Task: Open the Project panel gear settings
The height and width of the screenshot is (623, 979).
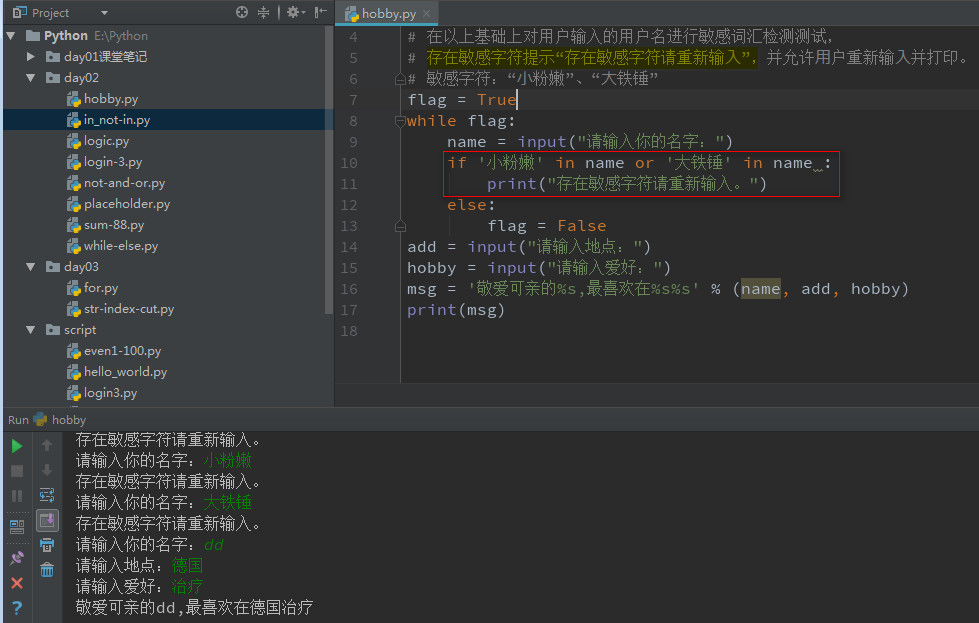Action: [294, 12]
